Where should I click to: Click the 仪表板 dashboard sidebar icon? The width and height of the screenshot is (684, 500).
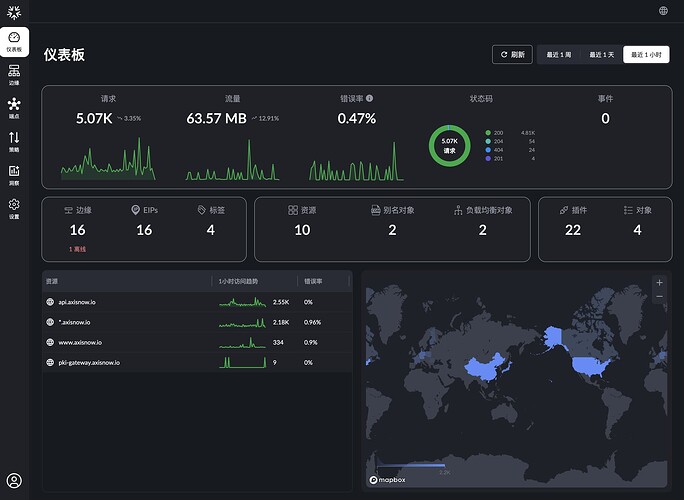click(x=14, y=41)
